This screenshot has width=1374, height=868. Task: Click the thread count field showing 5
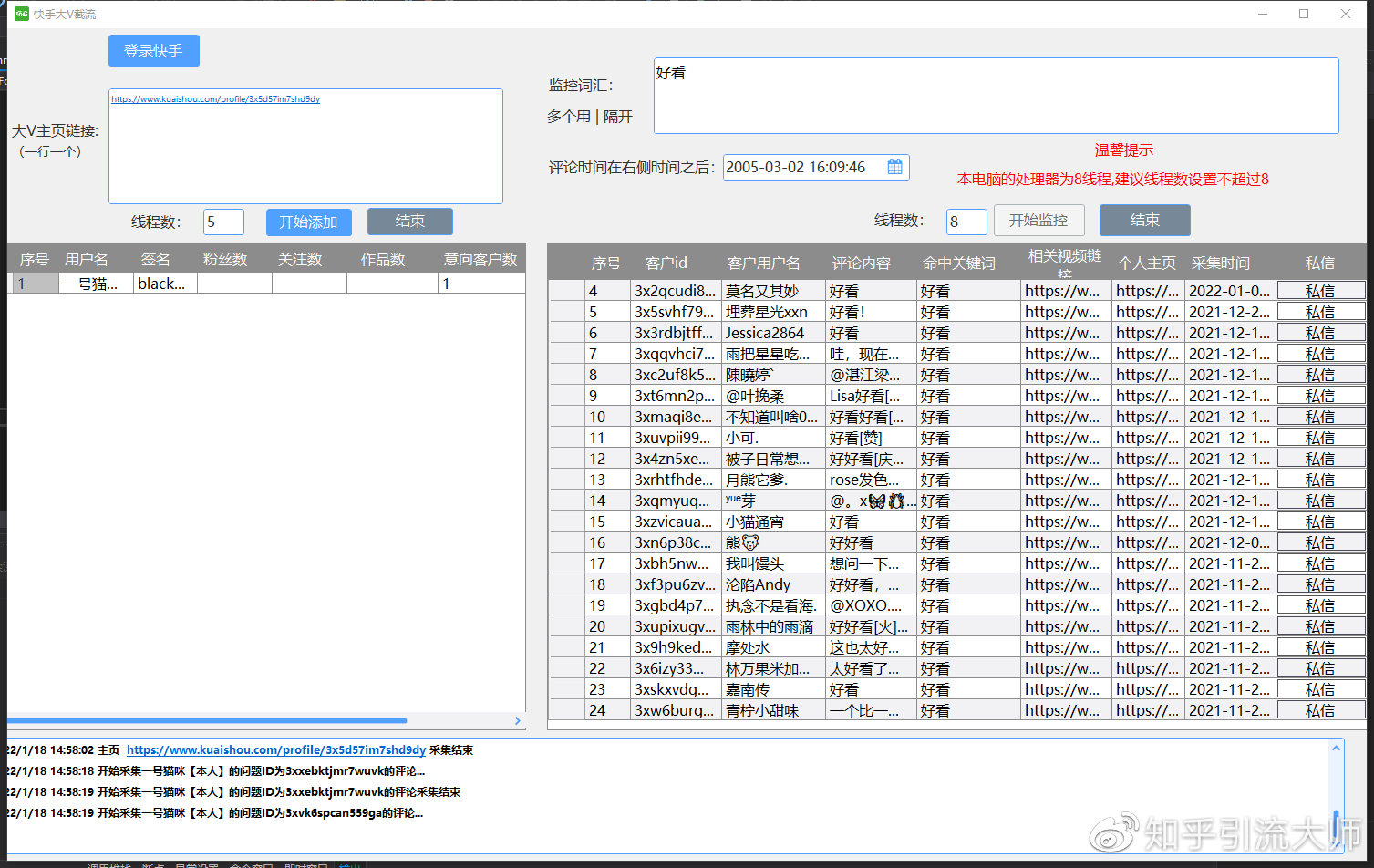coord(223,222)
